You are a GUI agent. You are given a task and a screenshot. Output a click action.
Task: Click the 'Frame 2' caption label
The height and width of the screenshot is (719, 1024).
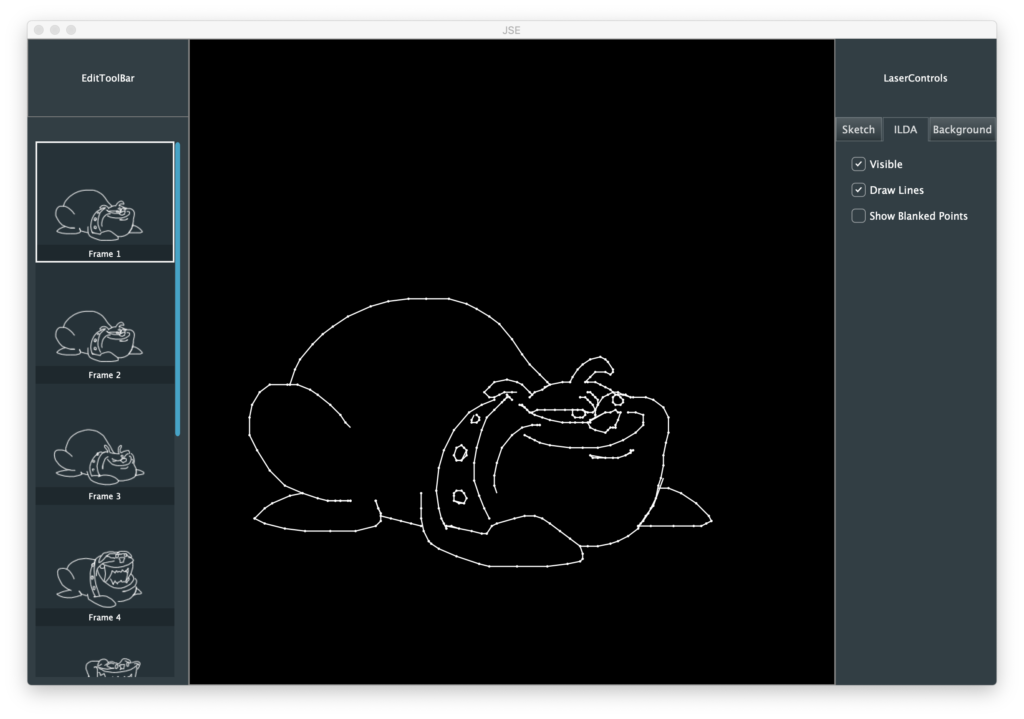104,375
